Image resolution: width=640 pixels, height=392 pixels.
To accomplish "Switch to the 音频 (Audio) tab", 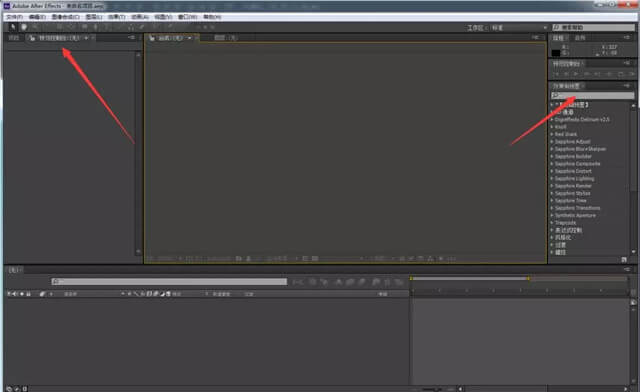I will point(580,38).
